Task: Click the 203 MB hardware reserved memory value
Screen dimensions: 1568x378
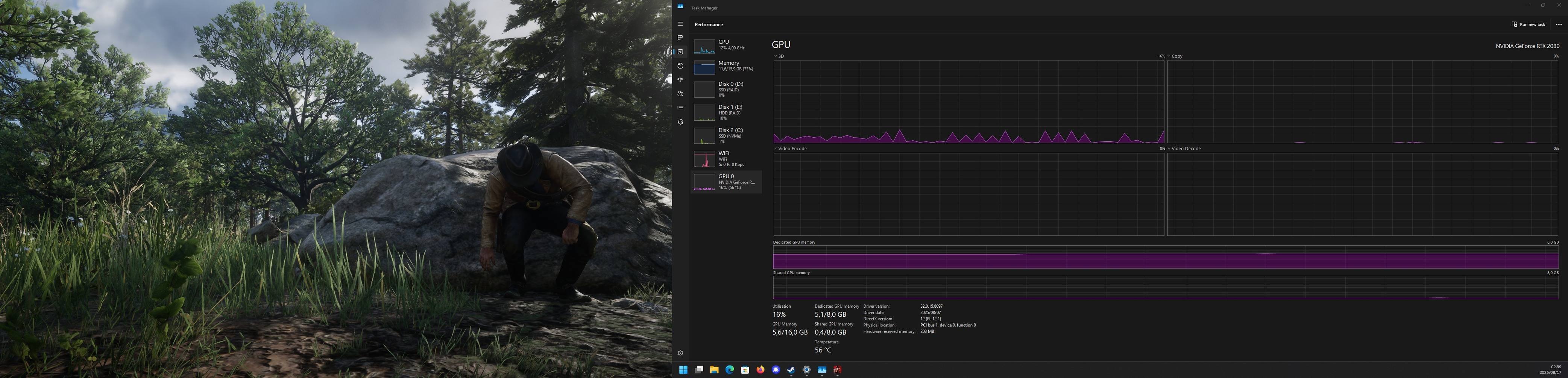Action: coord(927,331)
